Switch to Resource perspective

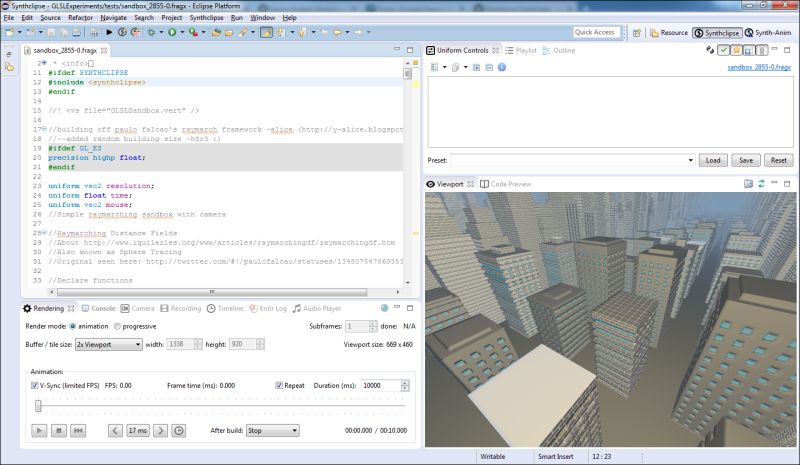tap(669, 33)
